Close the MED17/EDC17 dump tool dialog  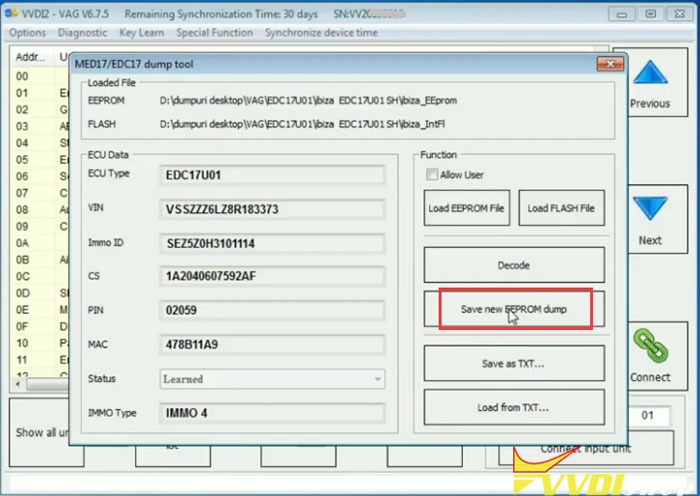coord(610,64)
